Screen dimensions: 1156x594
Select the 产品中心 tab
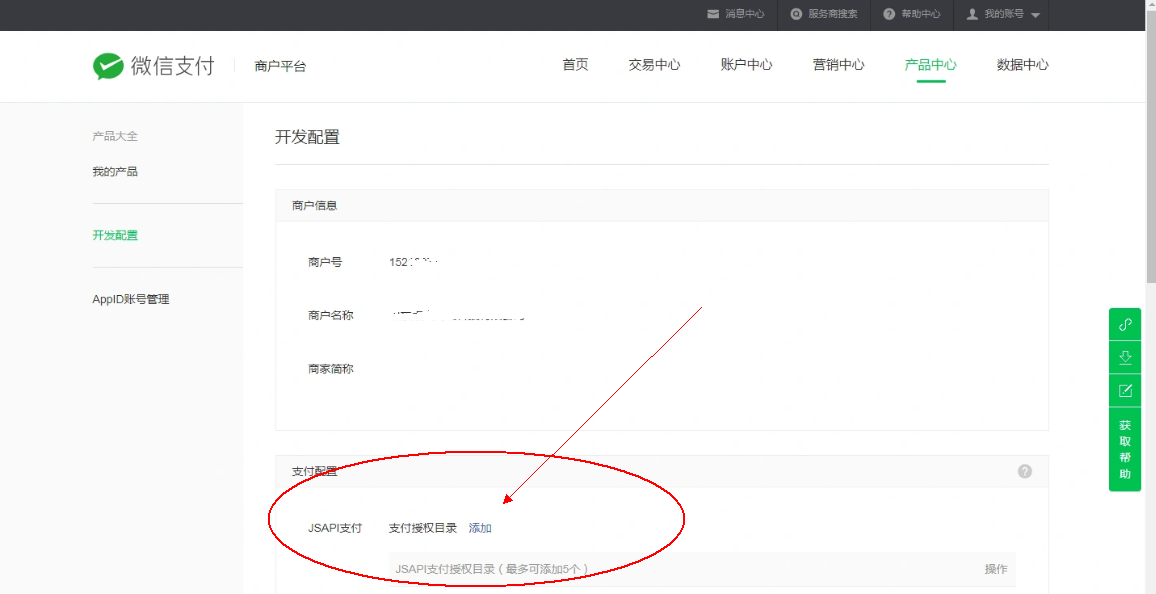930,65
